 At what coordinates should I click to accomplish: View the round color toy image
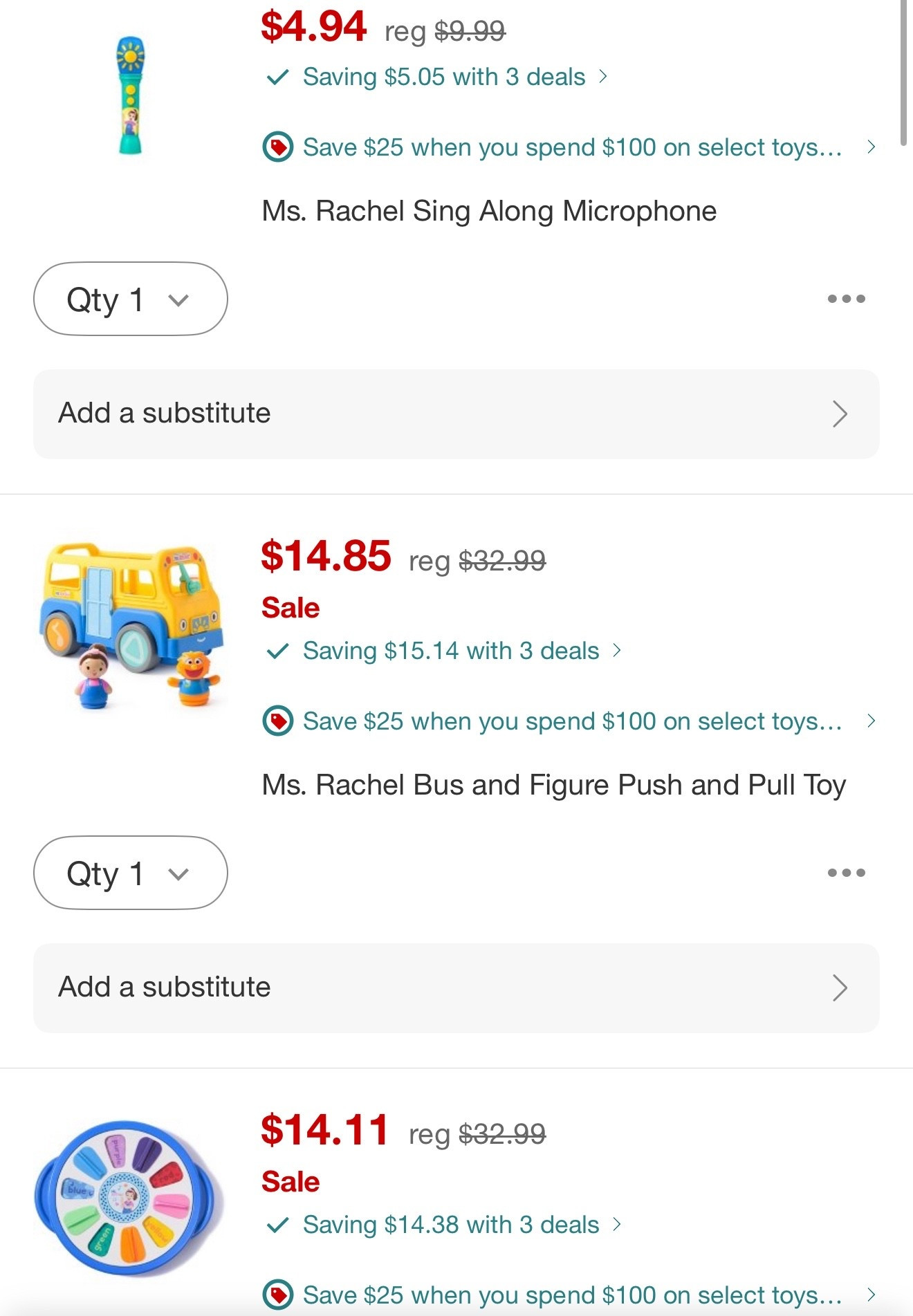tap(130, 1198)
